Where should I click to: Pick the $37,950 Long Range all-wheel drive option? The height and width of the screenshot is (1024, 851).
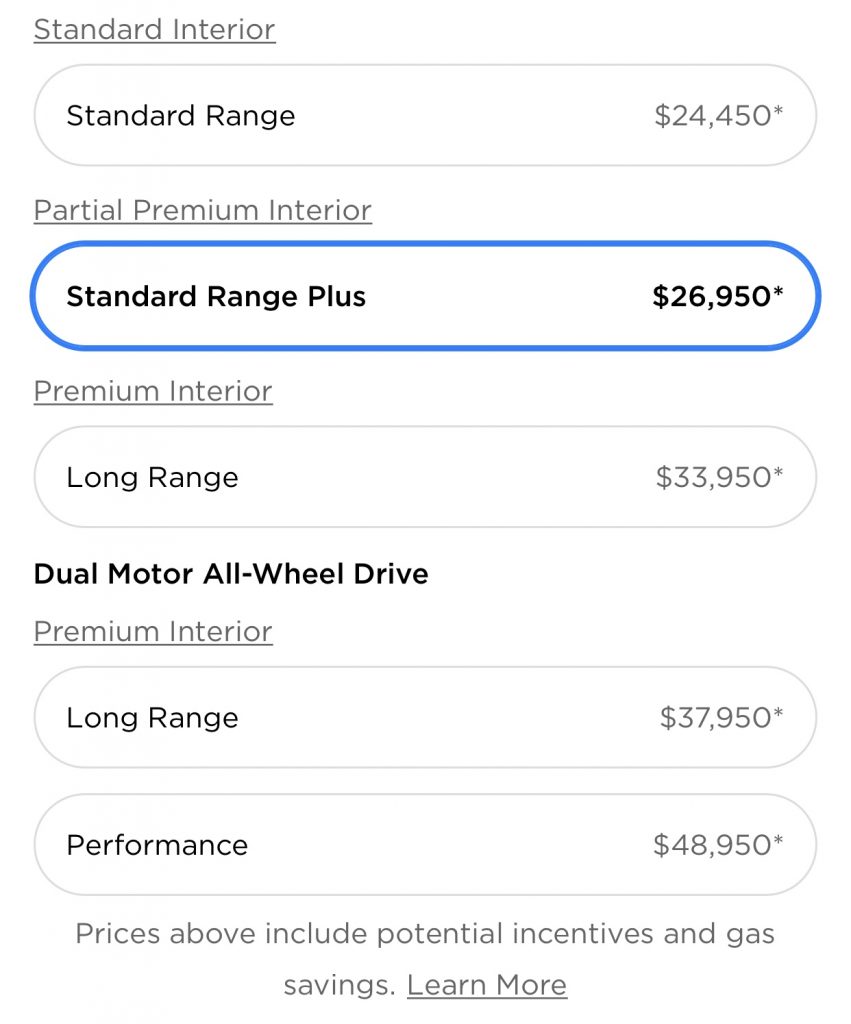click(x=424, y=718)
